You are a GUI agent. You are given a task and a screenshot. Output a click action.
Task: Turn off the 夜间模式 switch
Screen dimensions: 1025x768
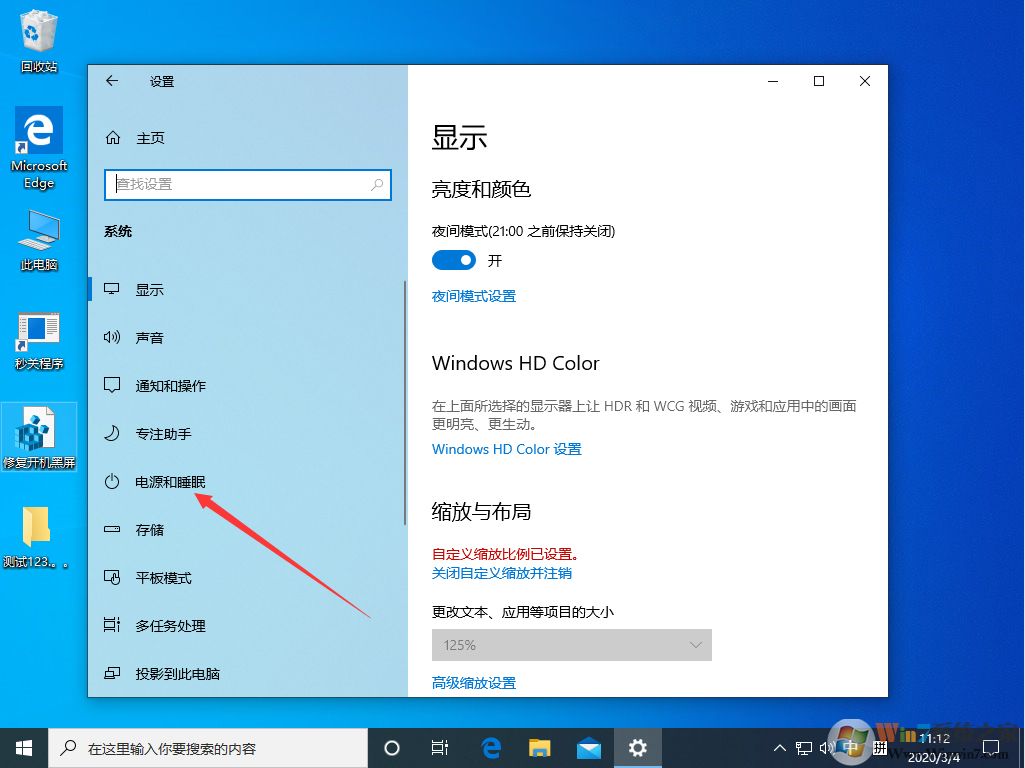pyautogui.click(x=454, y=260)
